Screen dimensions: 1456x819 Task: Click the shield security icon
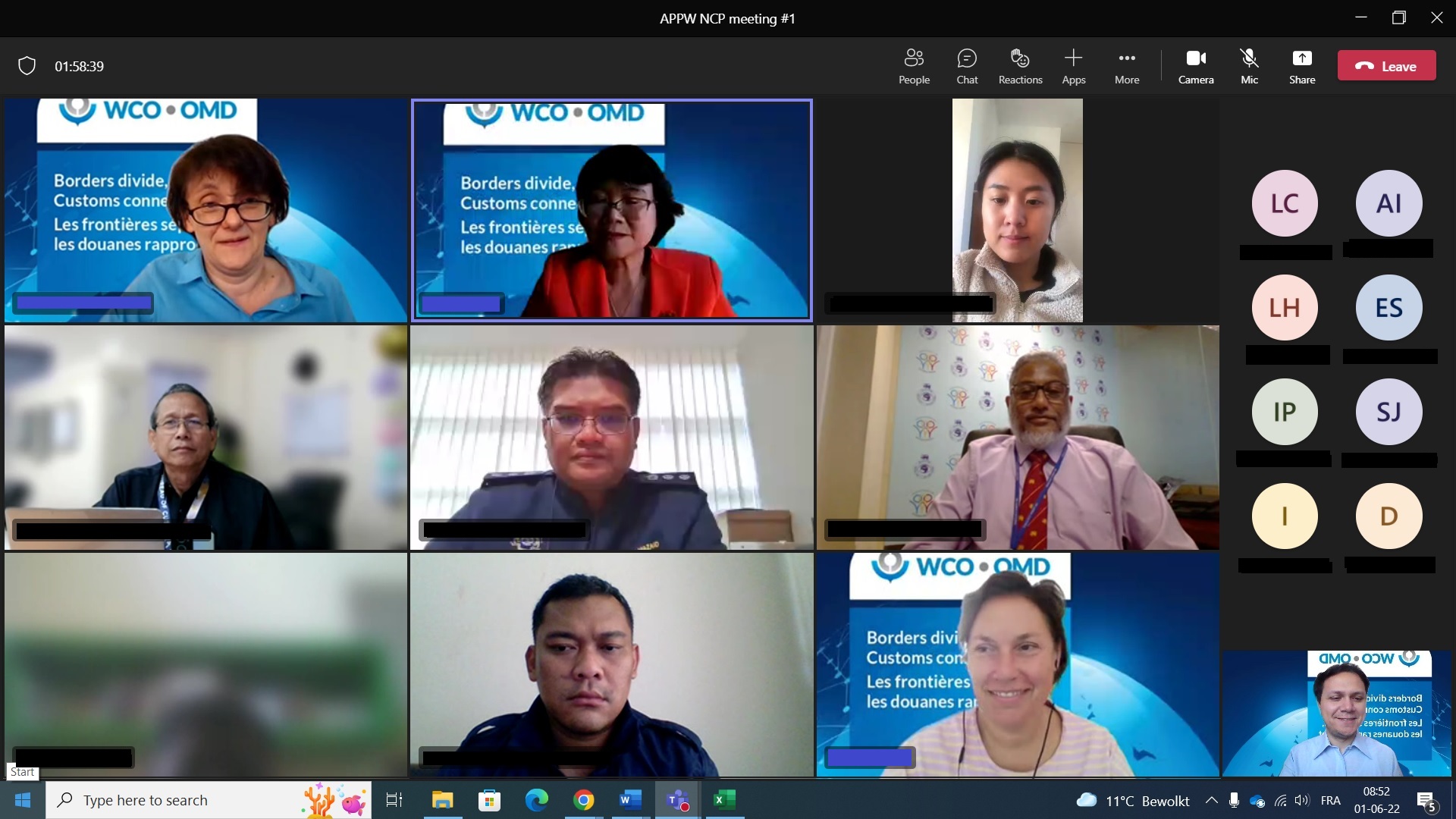[x=27, y=66]
